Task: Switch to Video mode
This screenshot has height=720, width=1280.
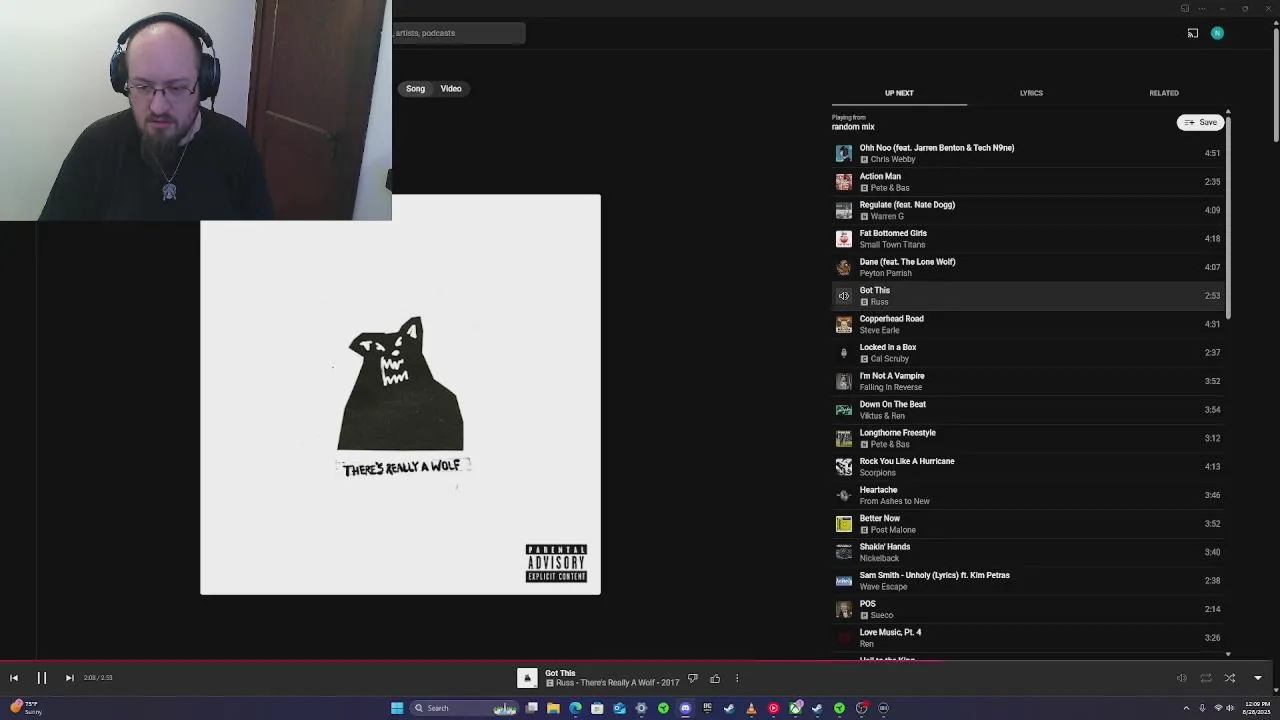Action: point(451,89)
